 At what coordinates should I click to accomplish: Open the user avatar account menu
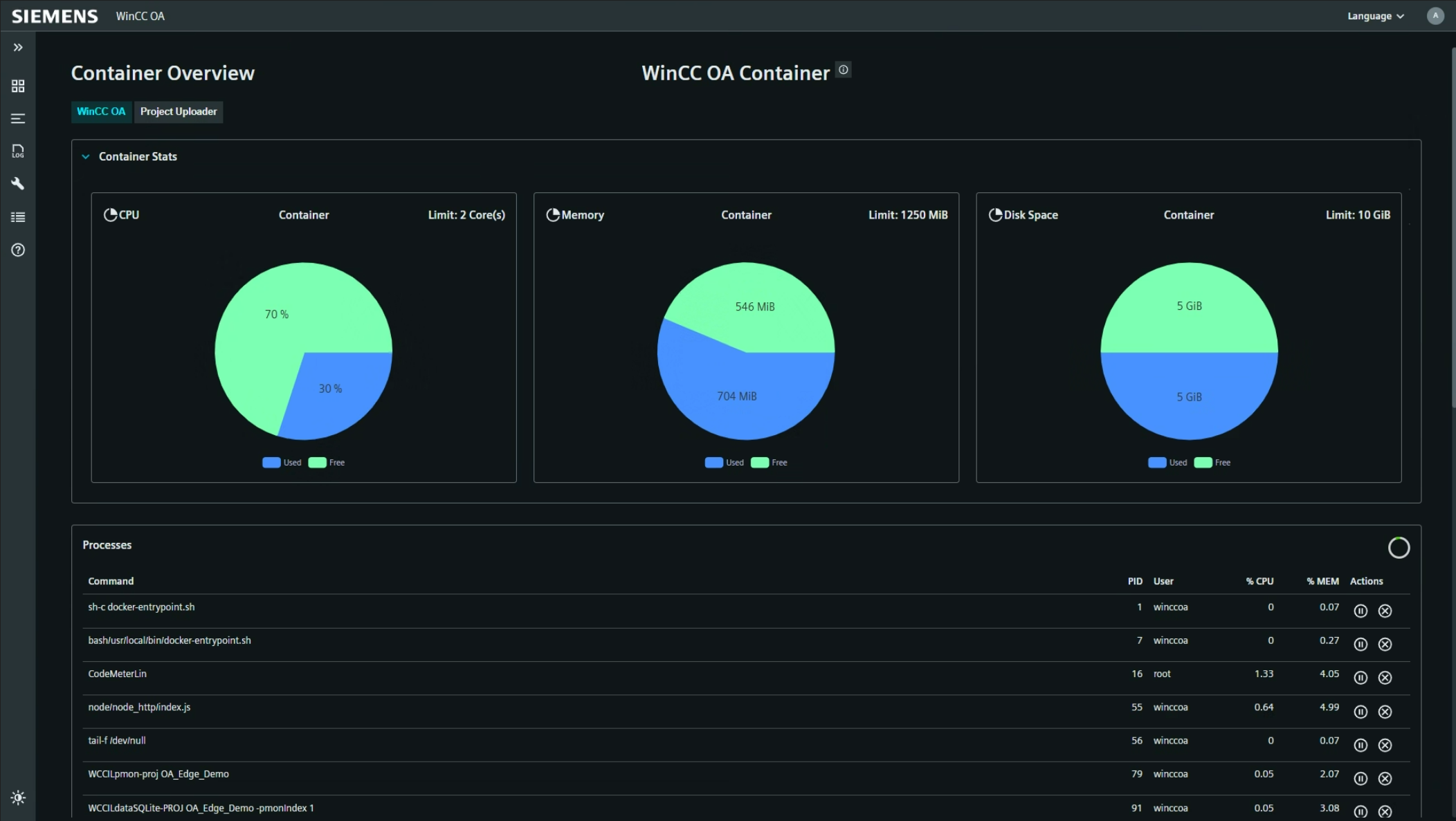(x=1435, y=16)
